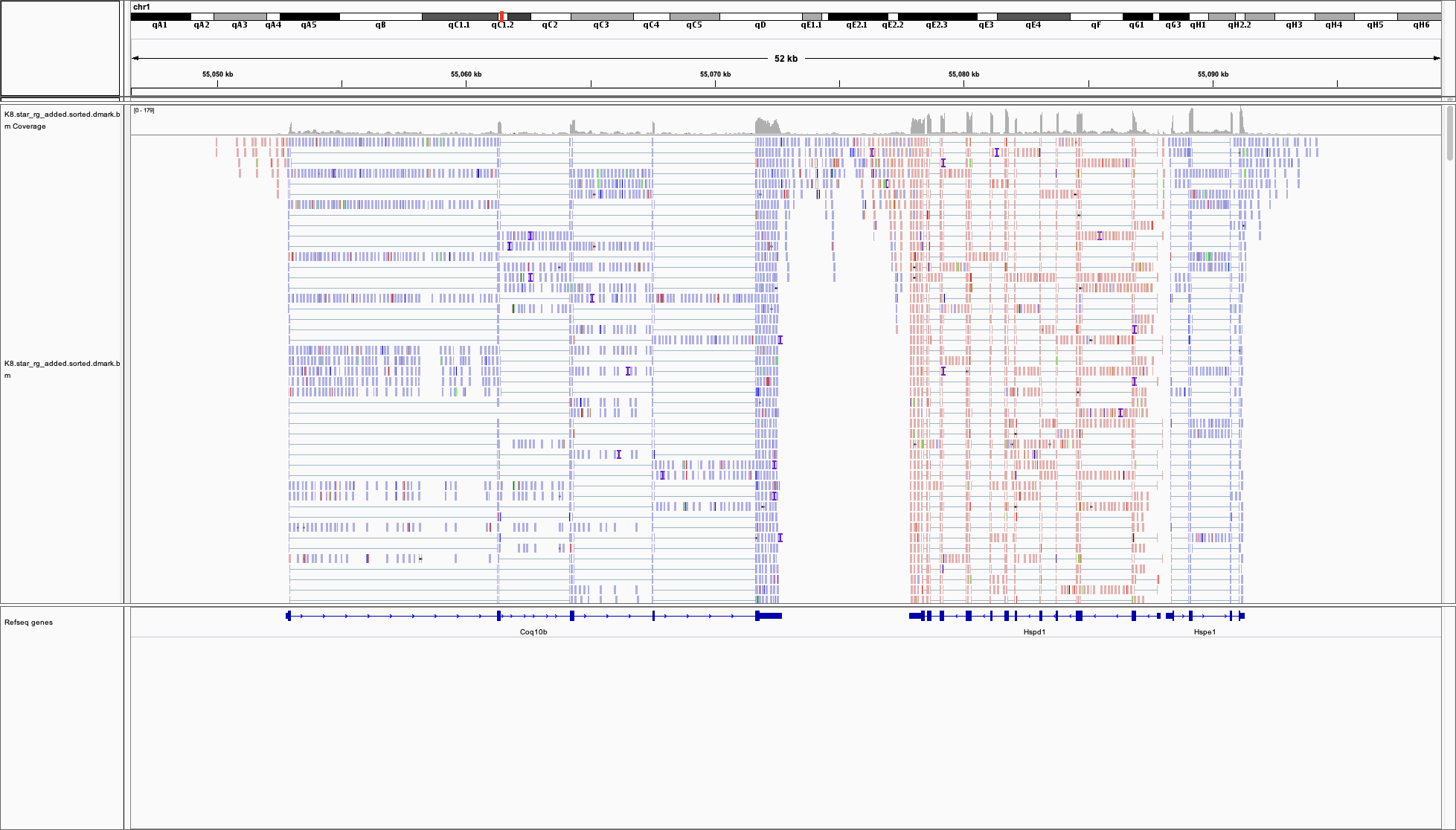
Task: Click the qD band on the ideogram
Action: coord(760,16)
